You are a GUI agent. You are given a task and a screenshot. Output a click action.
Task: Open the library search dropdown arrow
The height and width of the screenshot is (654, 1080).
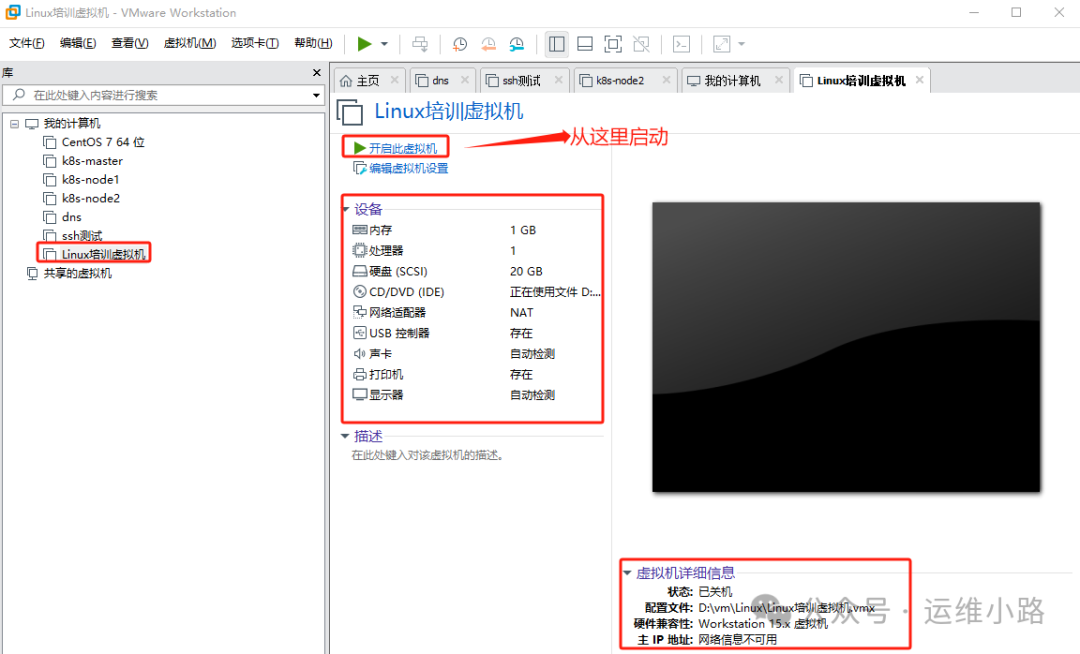tap(316, 95)
